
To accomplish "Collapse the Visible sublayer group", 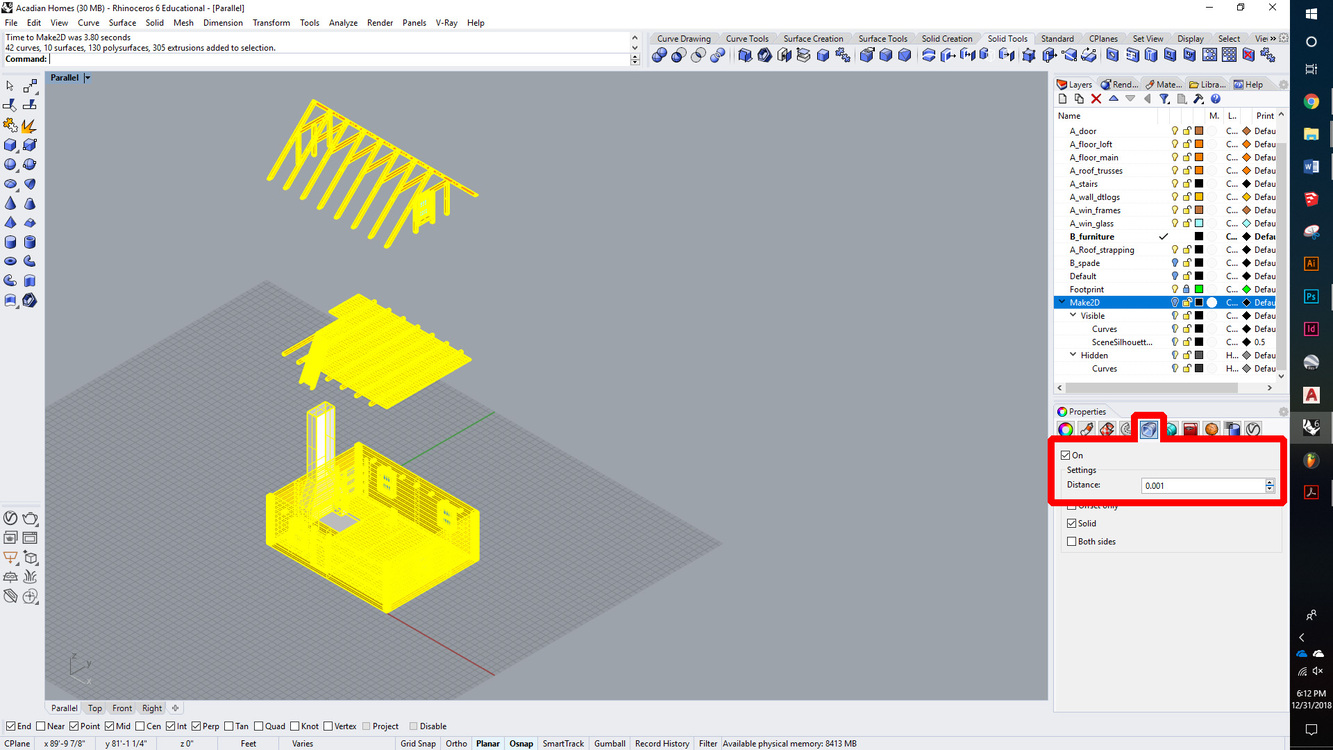I will click(1073, 315).
